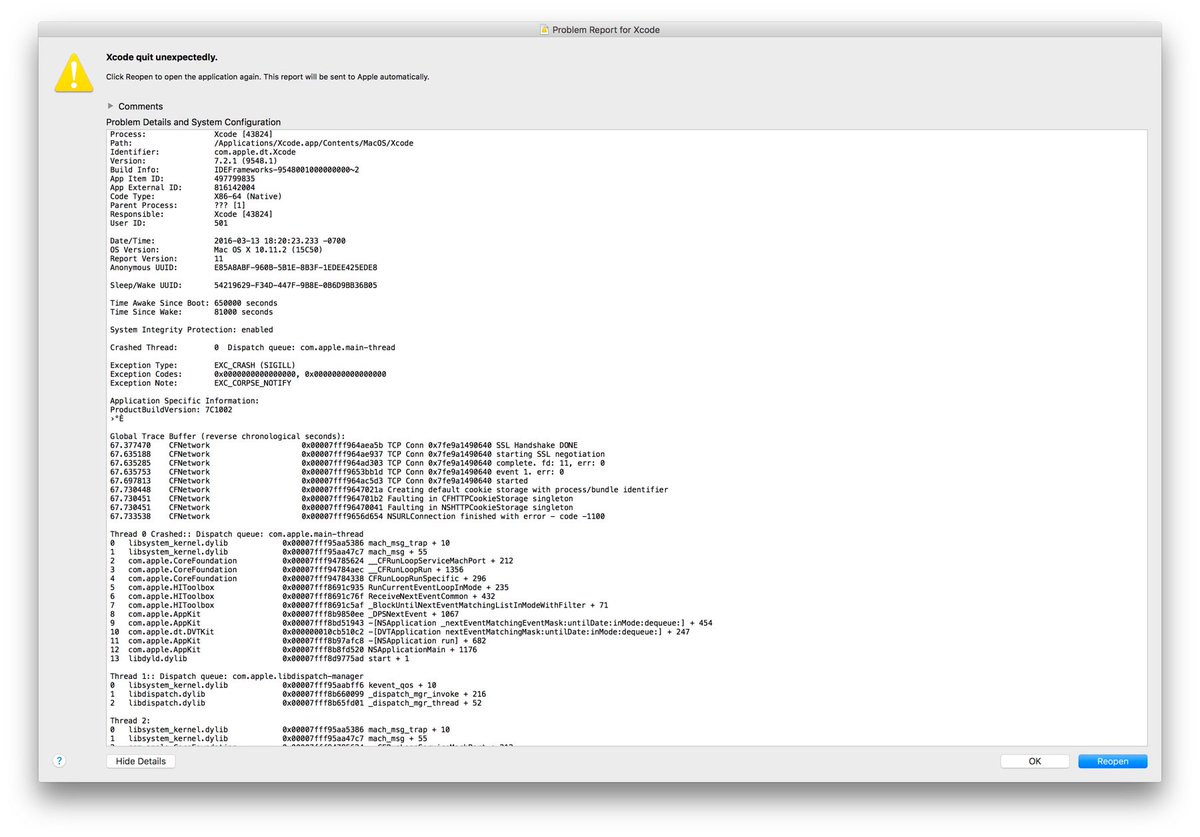Screen dimensions: 1200x837
Task: Click the warning icon in the title bar
Action: coord(545,29)
